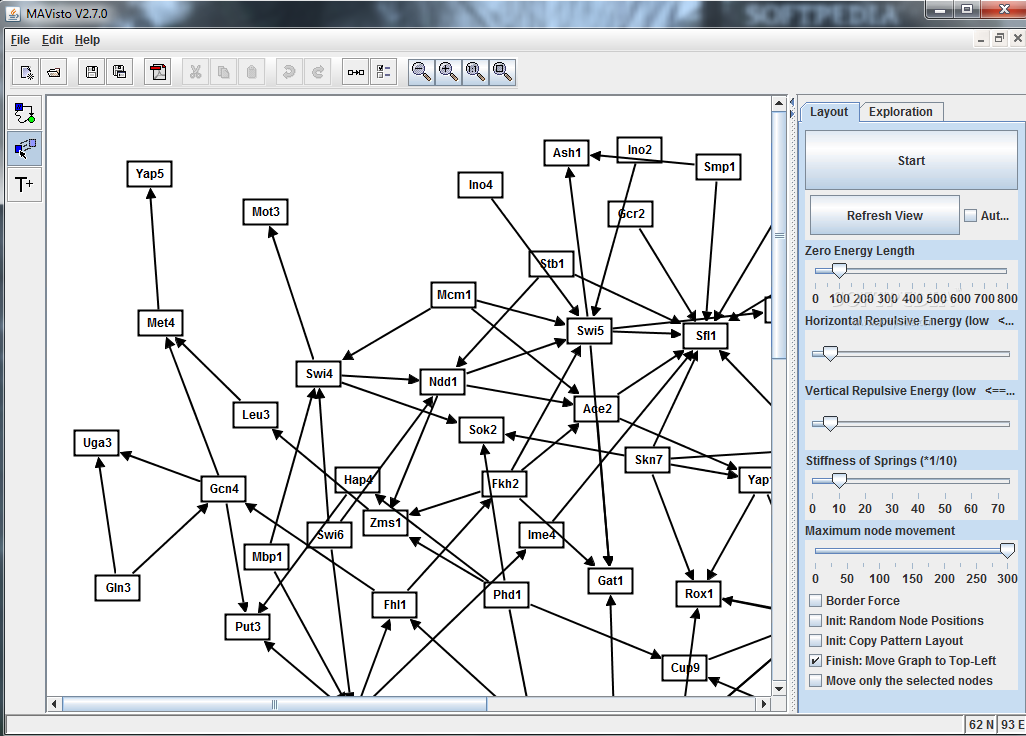Save the graph as a new file
Screen dimensions: 1026x736
point(119,72)
